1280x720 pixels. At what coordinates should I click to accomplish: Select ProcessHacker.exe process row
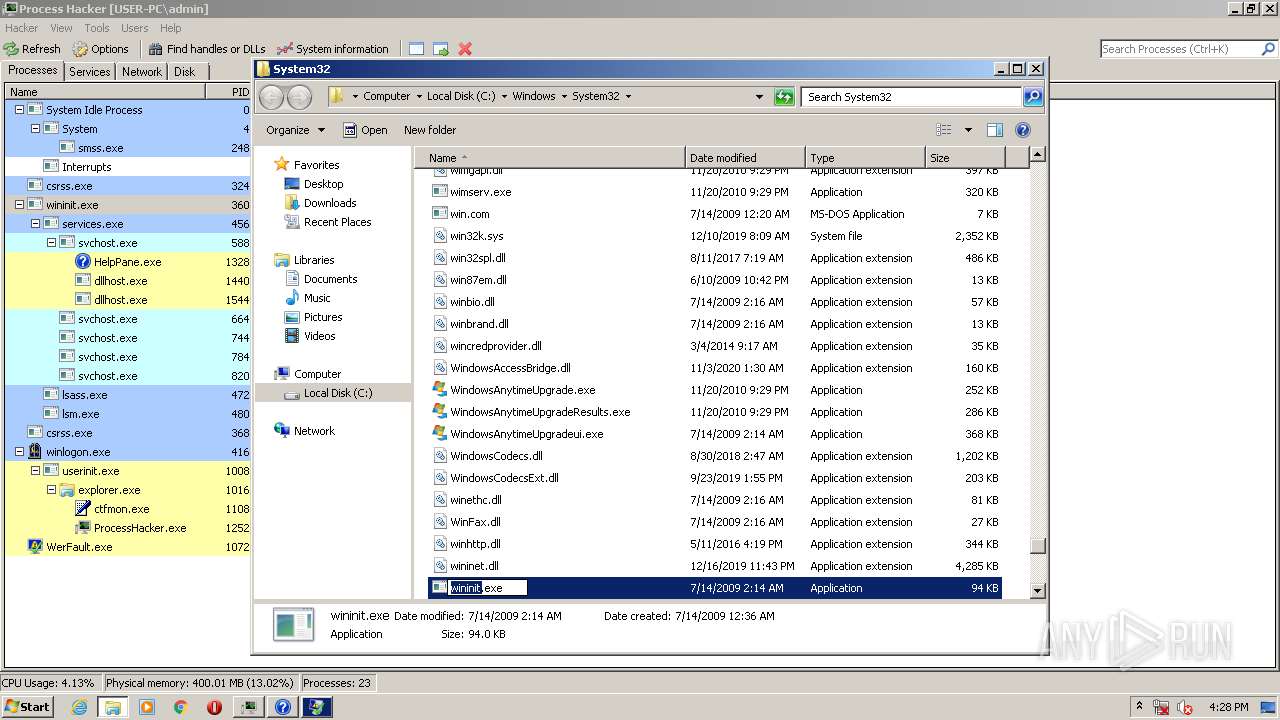tap(128, 528)
